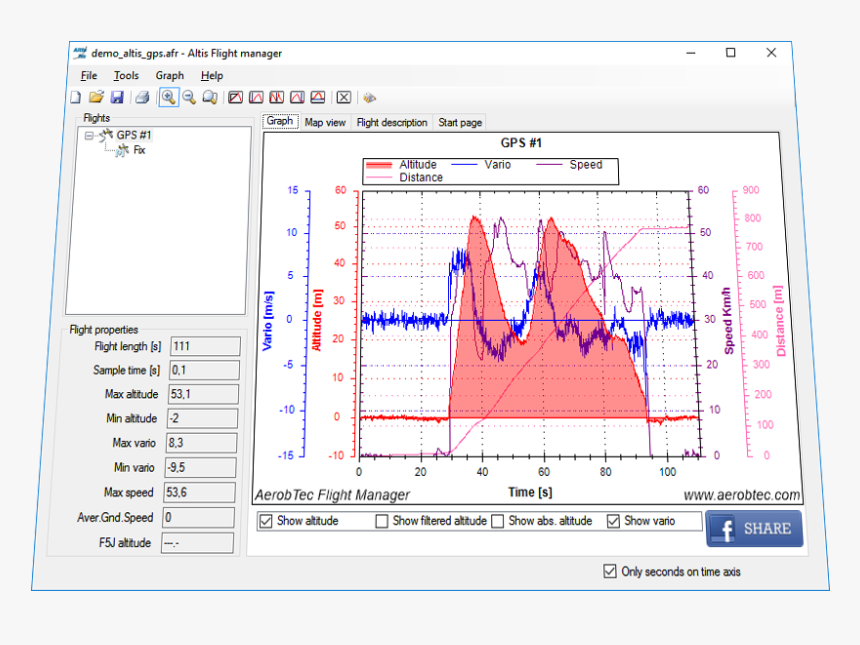
Task: Enable Show filtered altitude checkbox
Action: tap(382, 521)
